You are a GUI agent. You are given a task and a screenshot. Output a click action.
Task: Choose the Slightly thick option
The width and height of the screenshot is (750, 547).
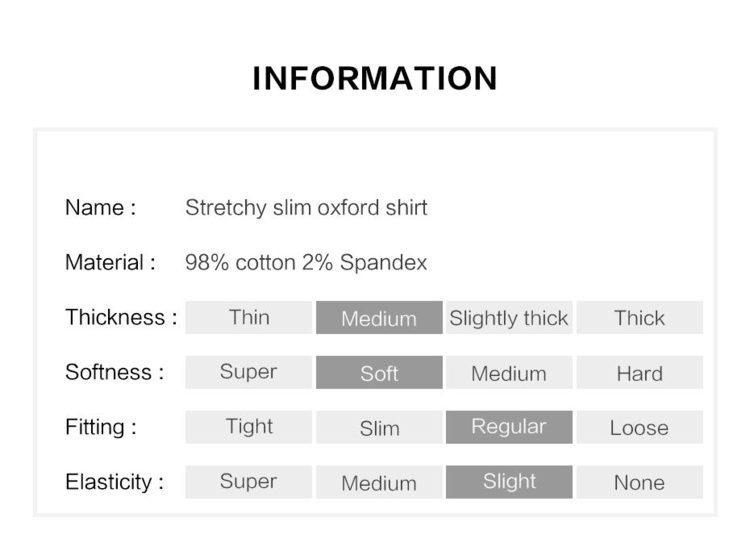click(509, 317)
